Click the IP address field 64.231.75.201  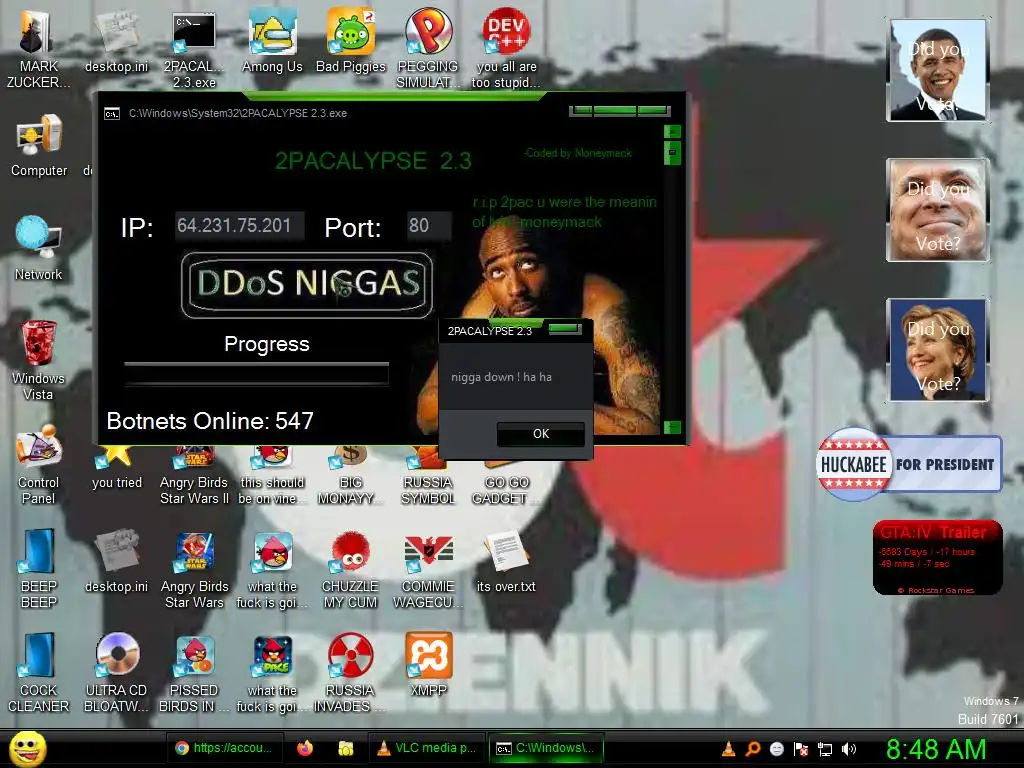click(239, 226)
